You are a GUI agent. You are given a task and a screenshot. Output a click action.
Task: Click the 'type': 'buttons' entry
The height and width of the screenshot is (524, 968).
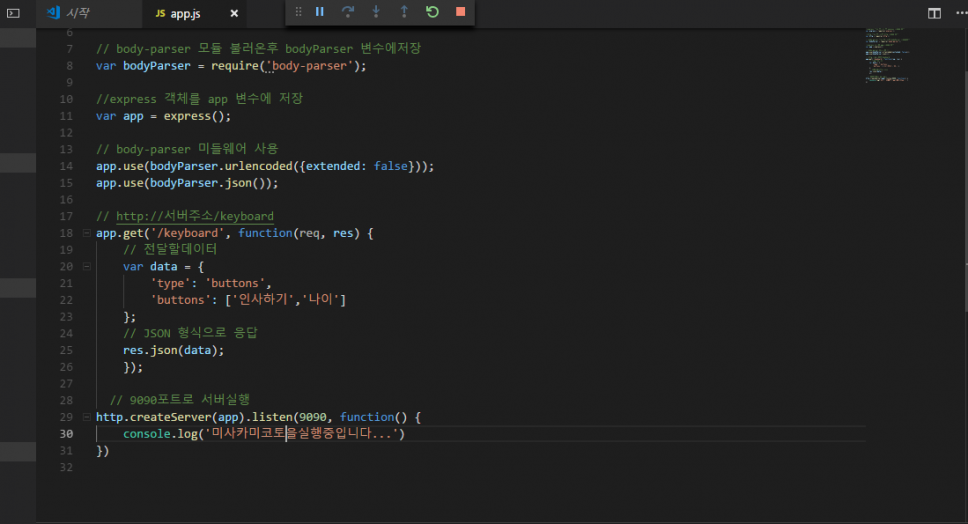coord(211,283)
